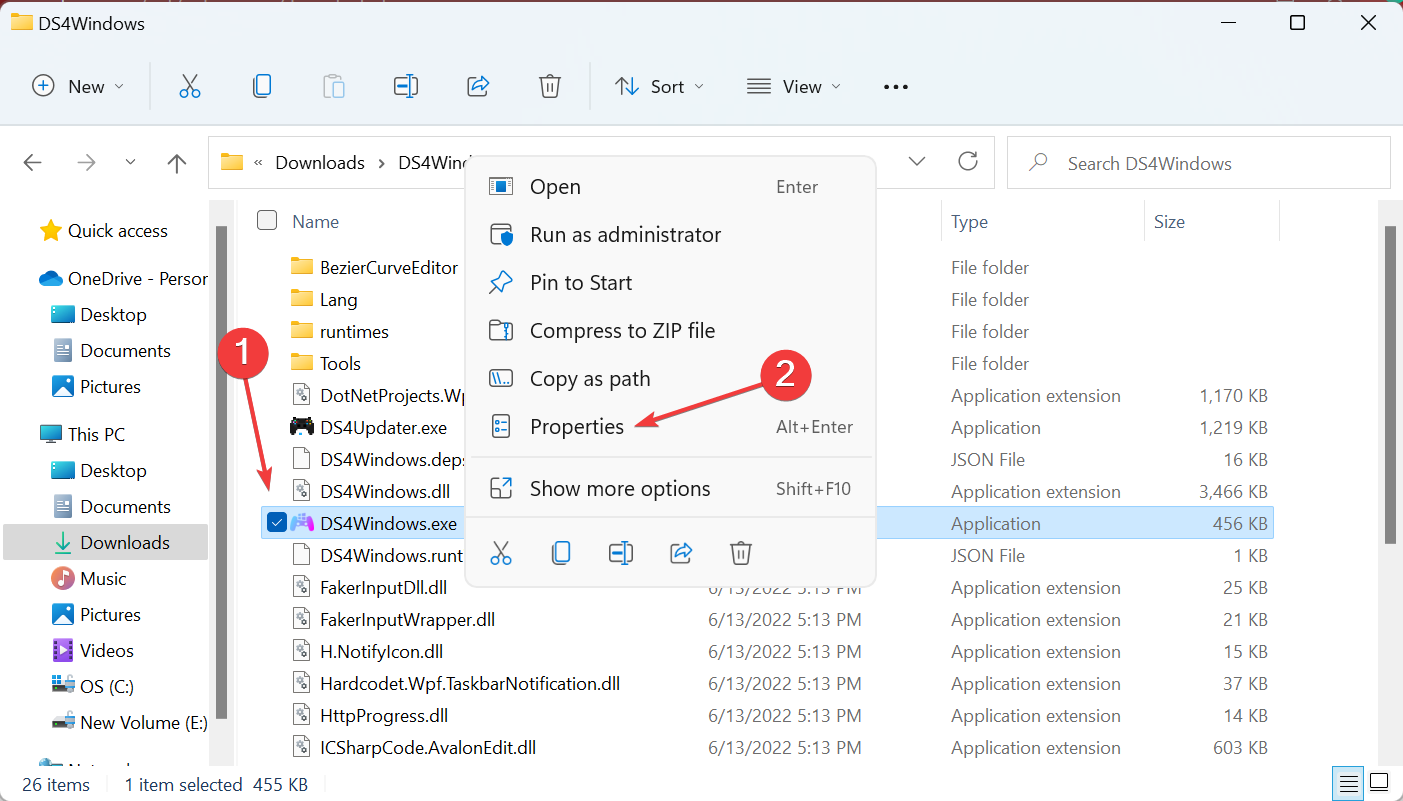Click the Rename icon in the top toolbar
The image size is (1403, 801).
tap(406, 86)
